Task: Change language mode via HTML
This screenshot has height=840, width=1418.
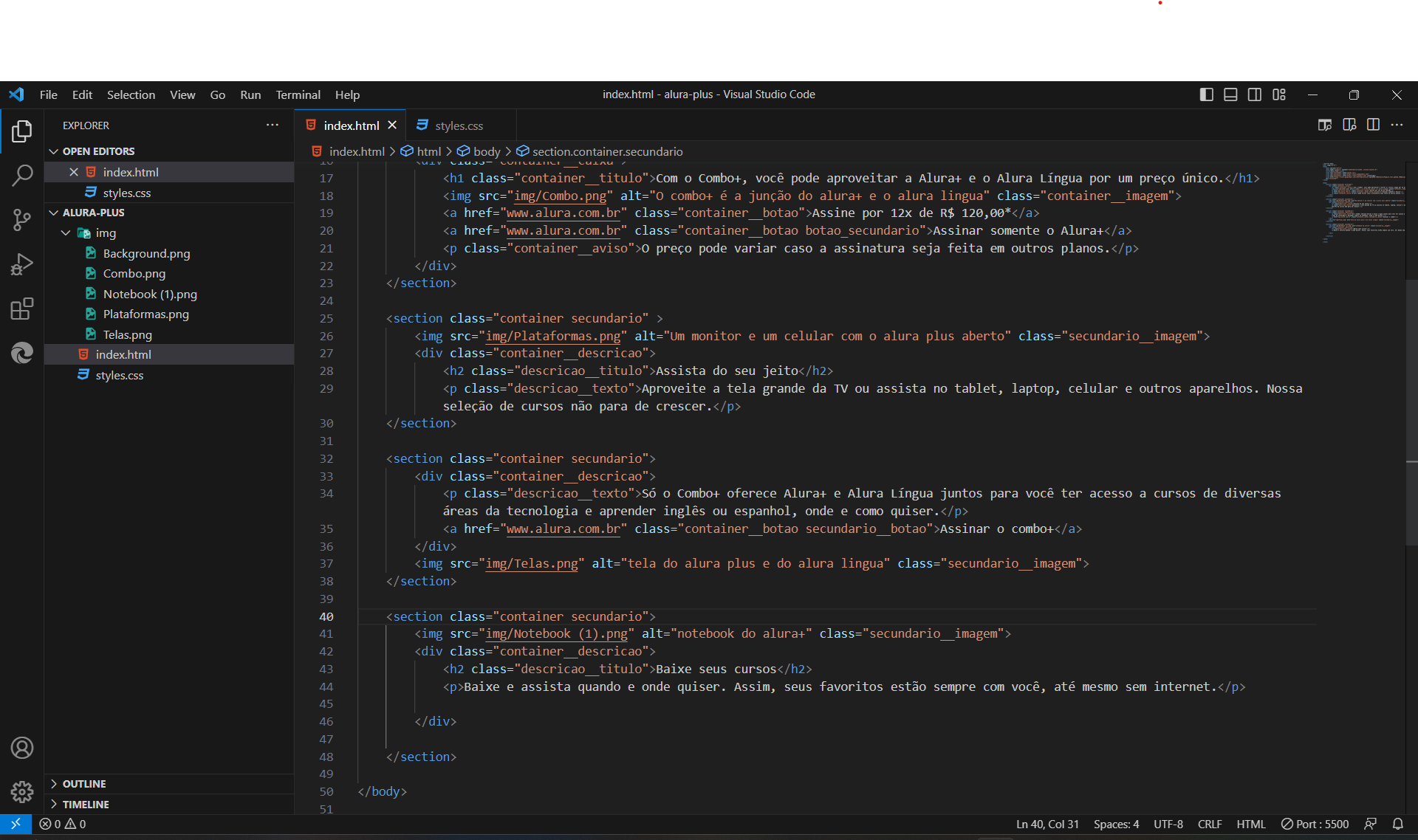Action: click(x=1251, y=824)
